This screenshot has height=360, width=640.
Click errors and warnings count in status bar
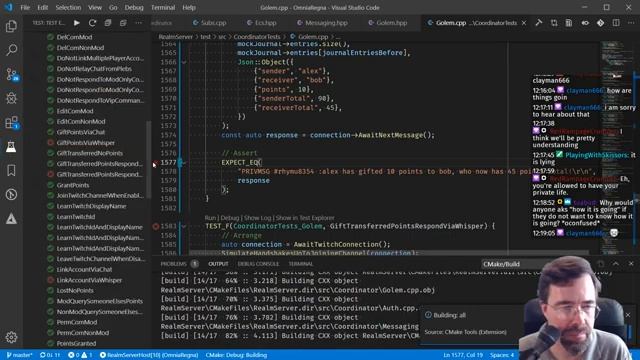80,355
